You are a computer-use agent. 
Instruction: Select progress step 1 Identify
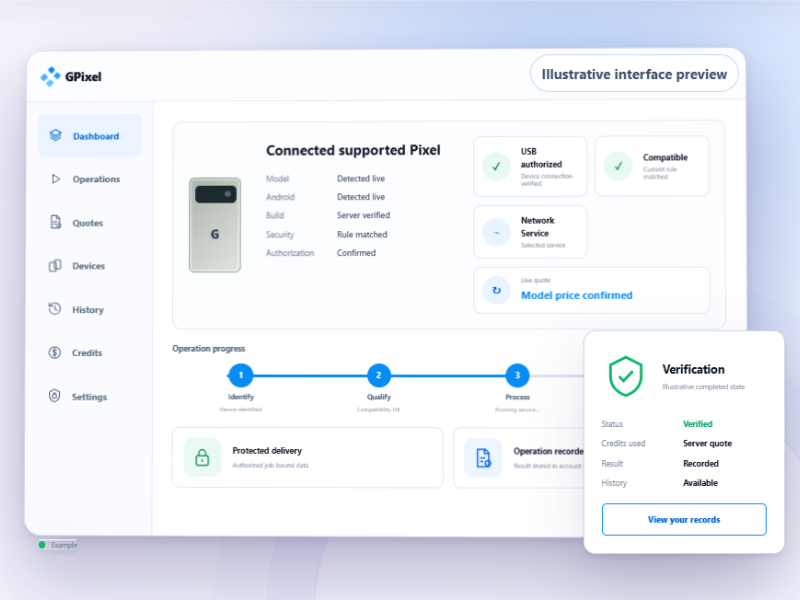coord(241,376)
